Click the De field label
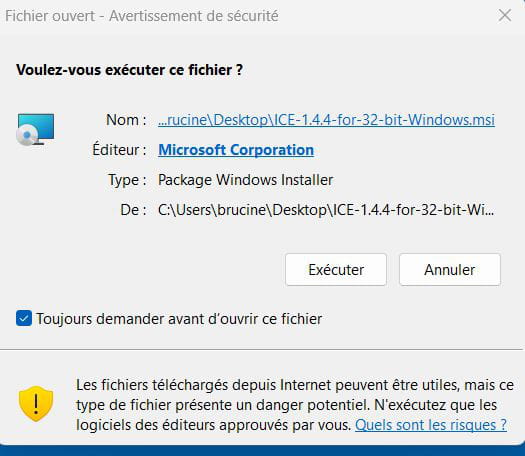This screenshot has height=456, width=525. 133,210
